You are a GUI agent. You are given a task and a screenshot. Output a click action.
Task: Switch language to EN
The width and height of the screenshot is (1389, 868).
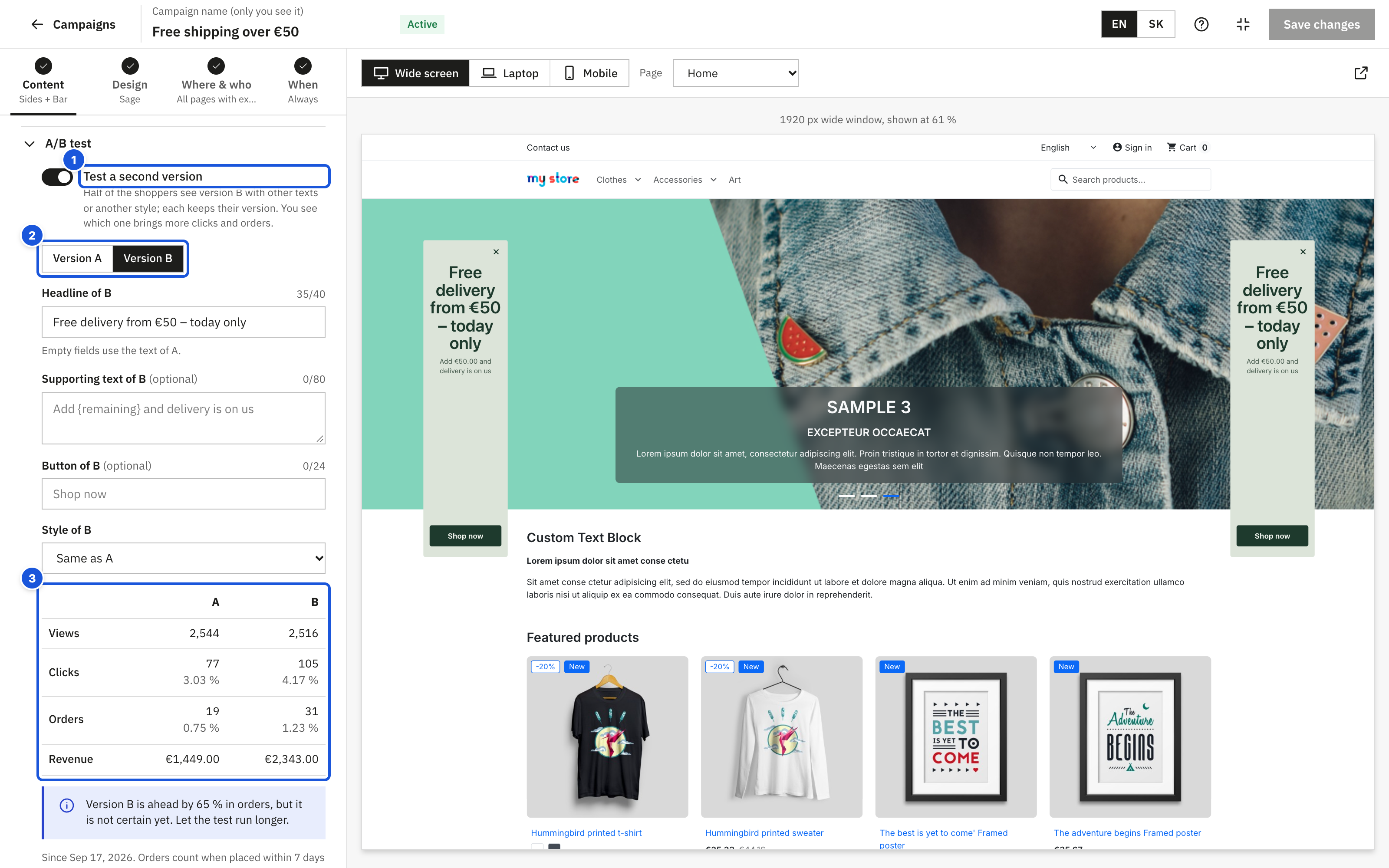click(1119, 24)
